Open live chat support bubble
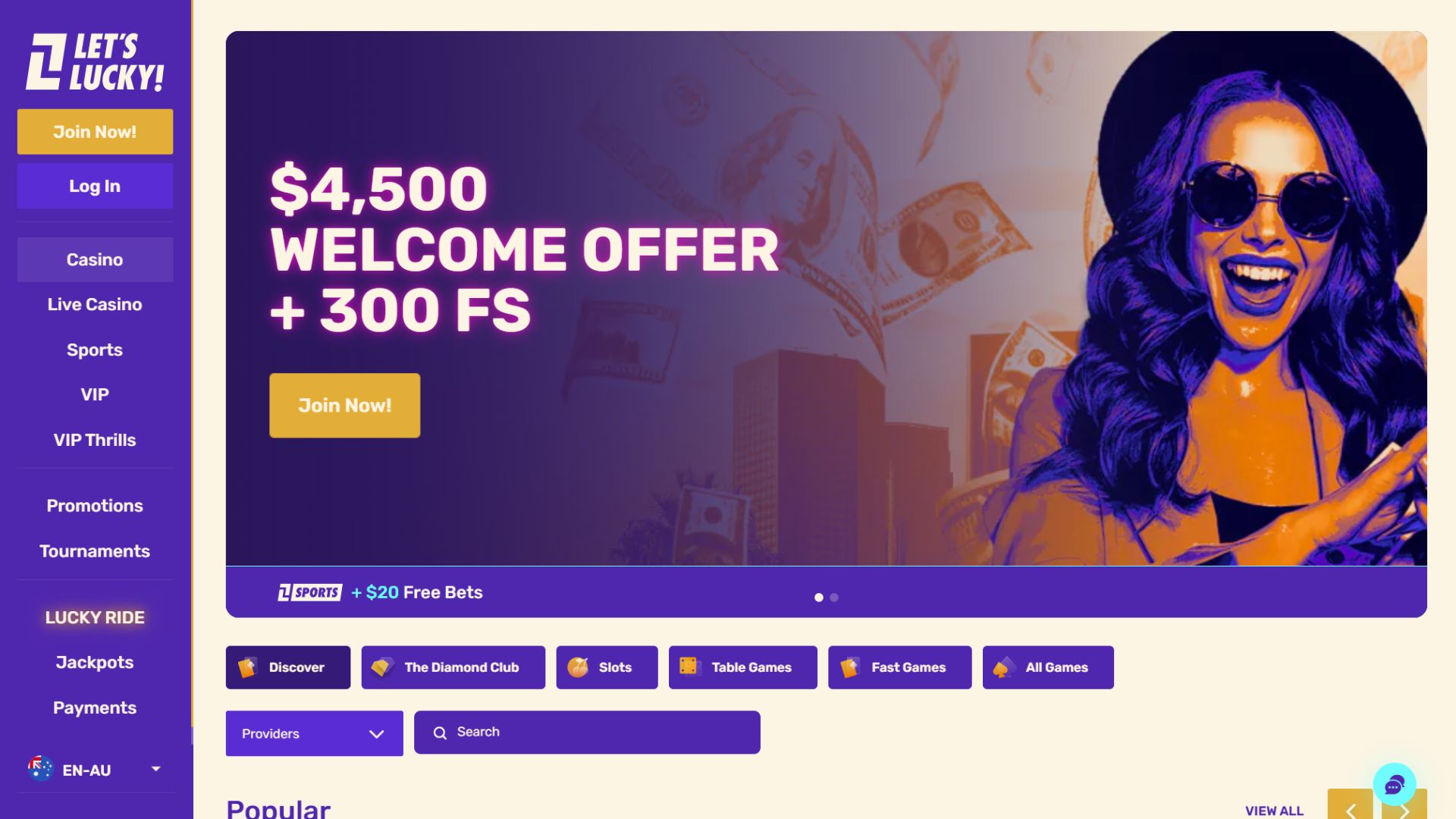This screenshot has height=819, width=1456. [1394, 785]
